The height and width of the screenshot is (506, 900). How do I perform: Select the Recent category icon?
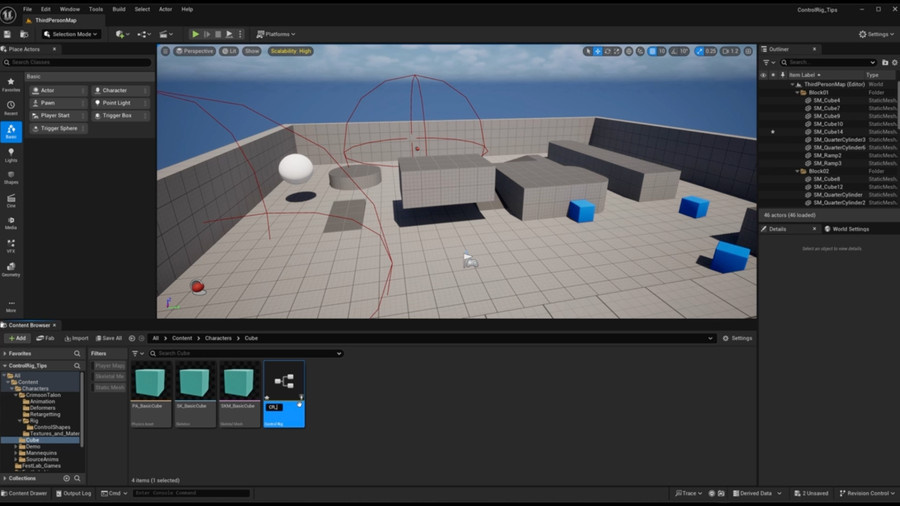coord(11,108)
